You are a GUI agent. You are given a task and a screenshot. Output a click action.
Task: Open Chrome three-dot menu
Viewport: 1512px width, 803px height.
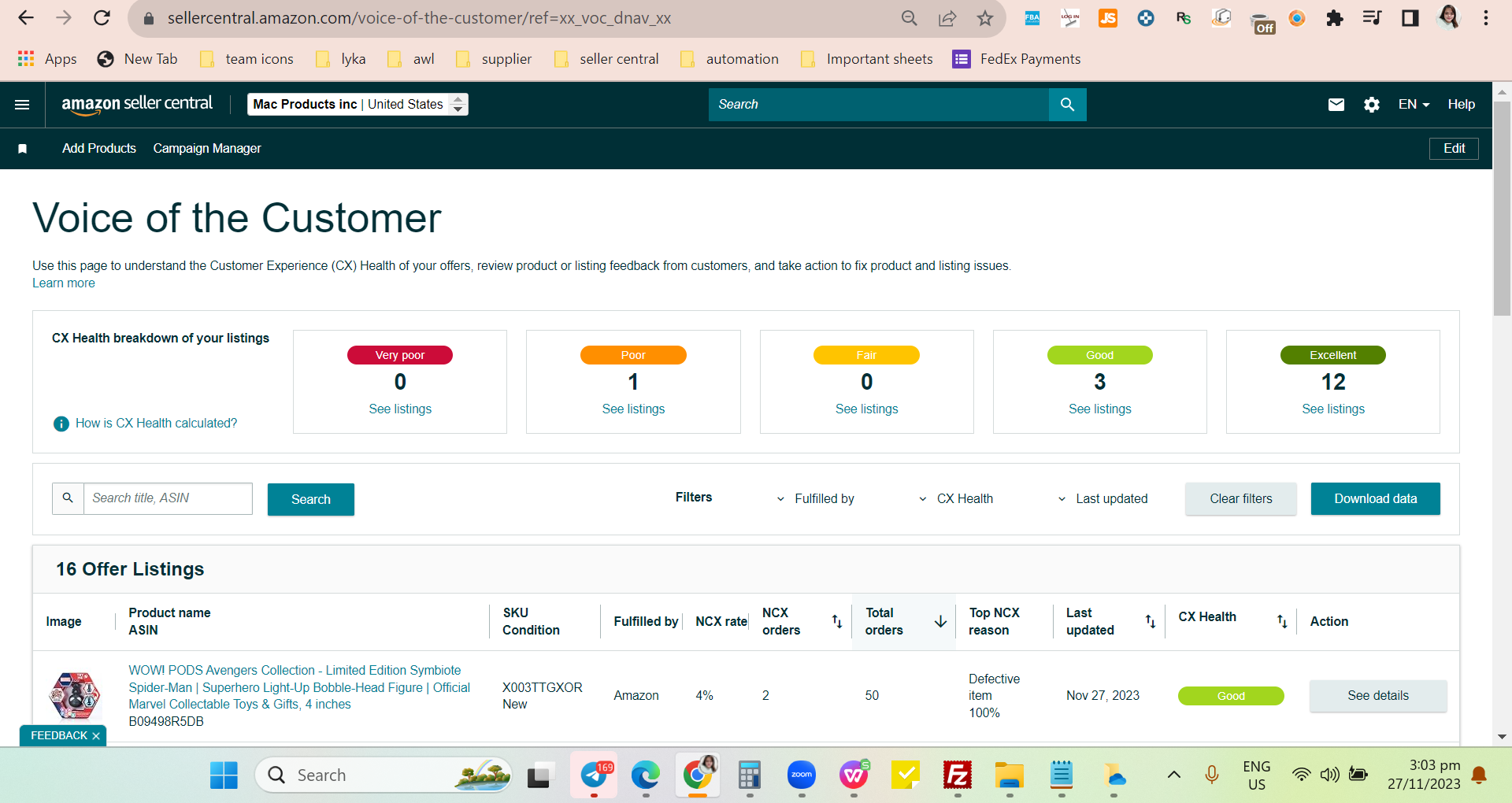point(1486,18)
